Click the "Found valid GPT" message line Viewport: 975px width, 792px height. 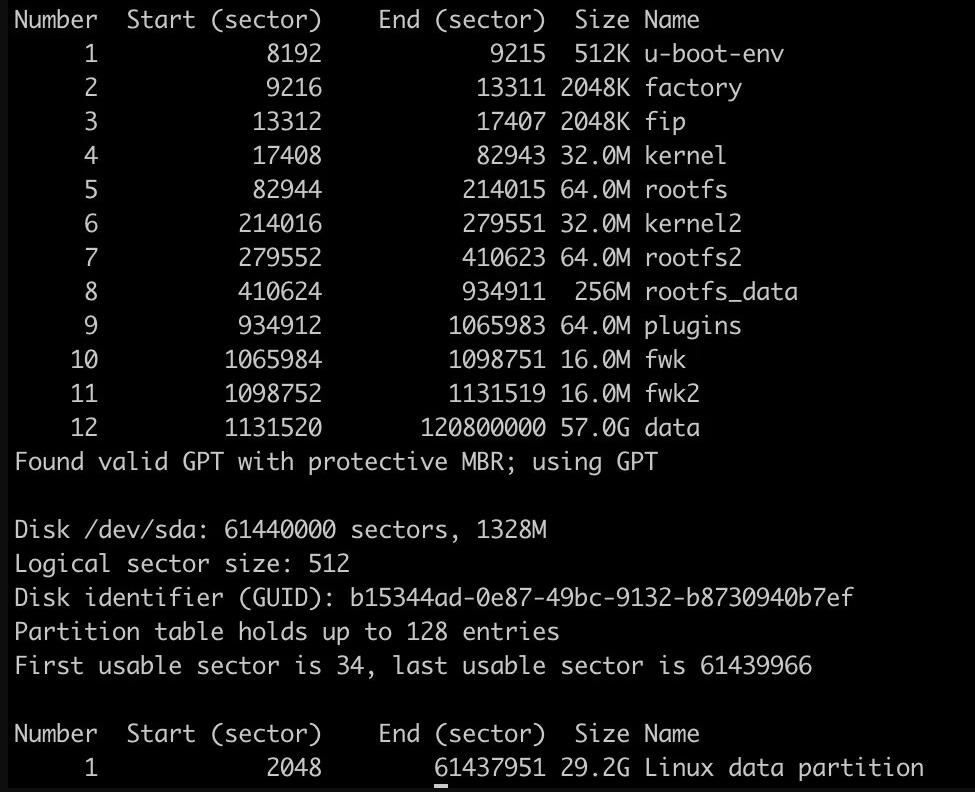click(336, 462)
